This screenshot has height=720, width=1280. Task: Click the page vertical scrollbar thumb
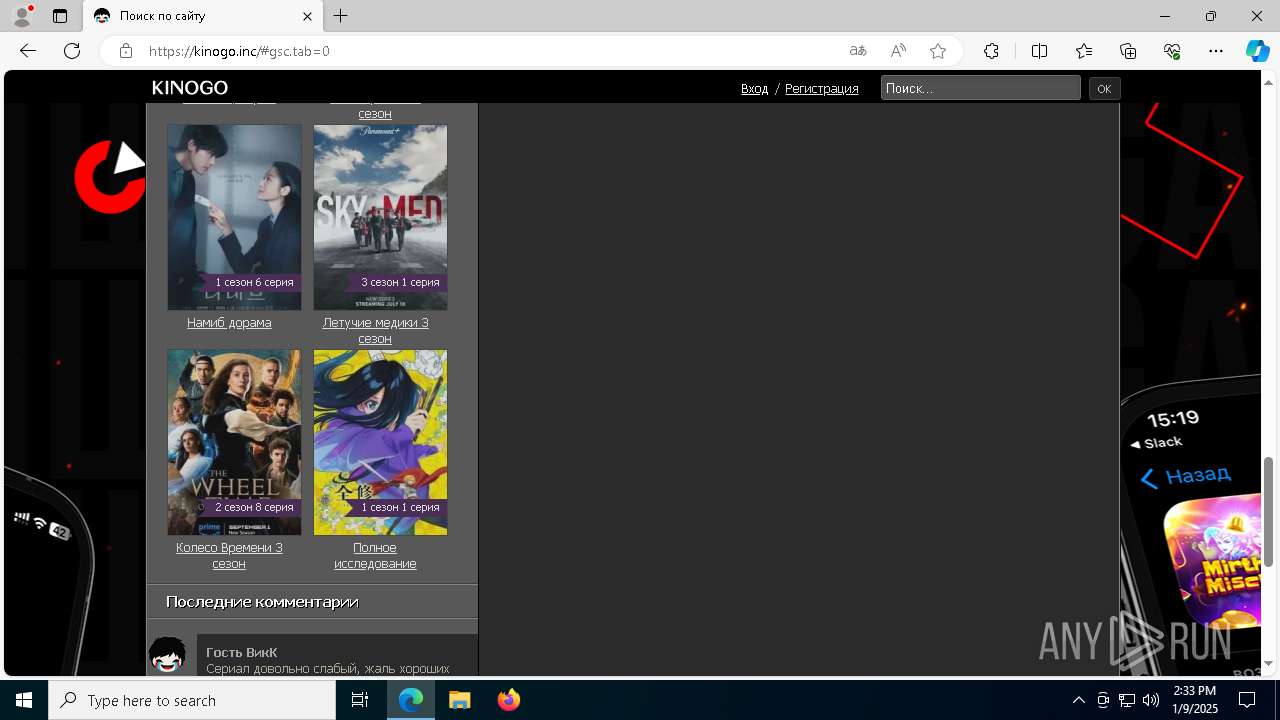click(x=1268, y=512)
